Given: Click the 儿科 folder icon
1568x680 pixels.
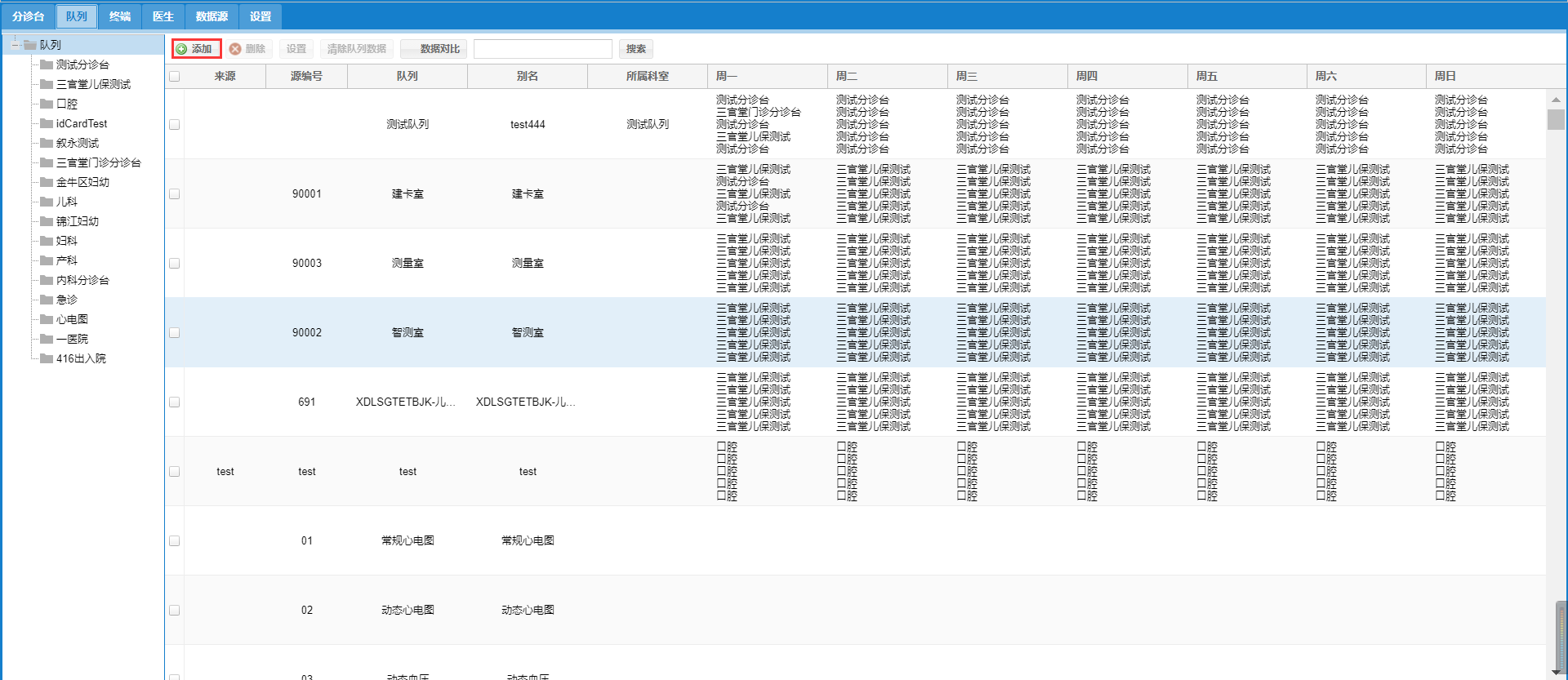Looking at the screenshot, I should (47, 202).
